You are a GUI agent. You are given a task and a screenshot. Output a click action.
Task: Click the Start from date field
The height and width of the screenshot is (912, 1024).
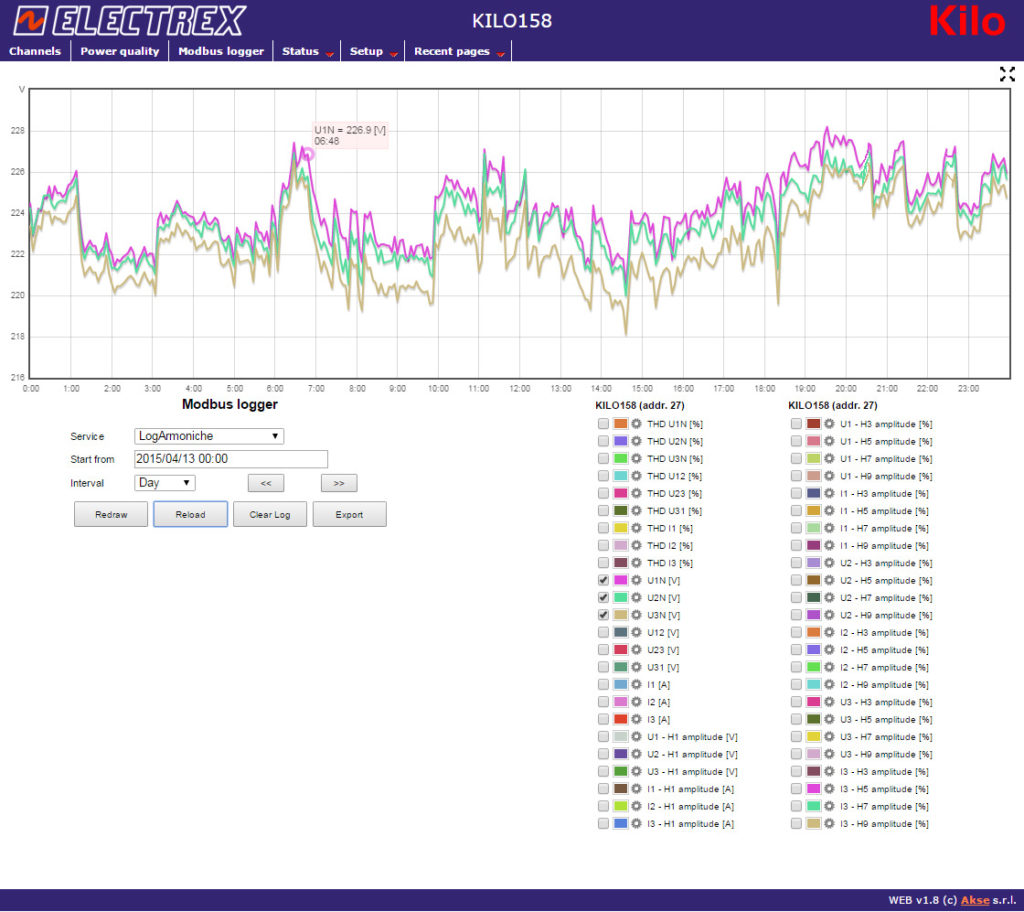pos(231,459)
